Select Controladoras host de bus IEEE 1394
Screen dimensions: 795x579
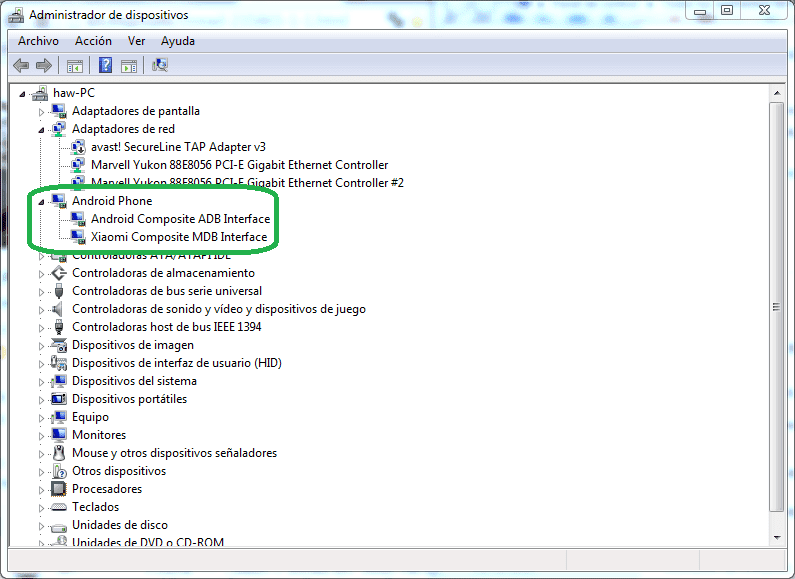pos(166,327)
